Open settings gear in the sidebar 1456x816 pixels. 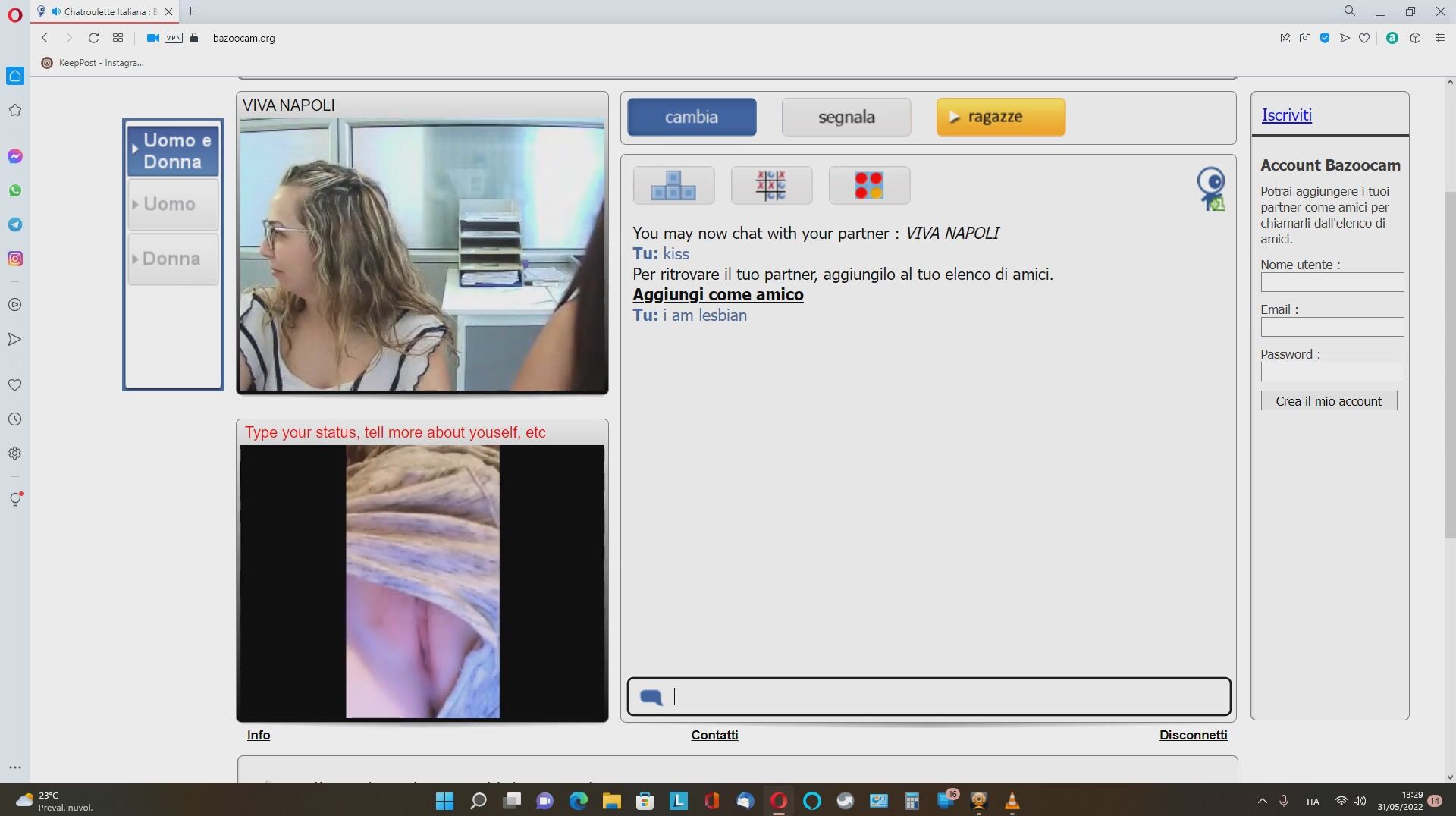click(x=14, y=454)
